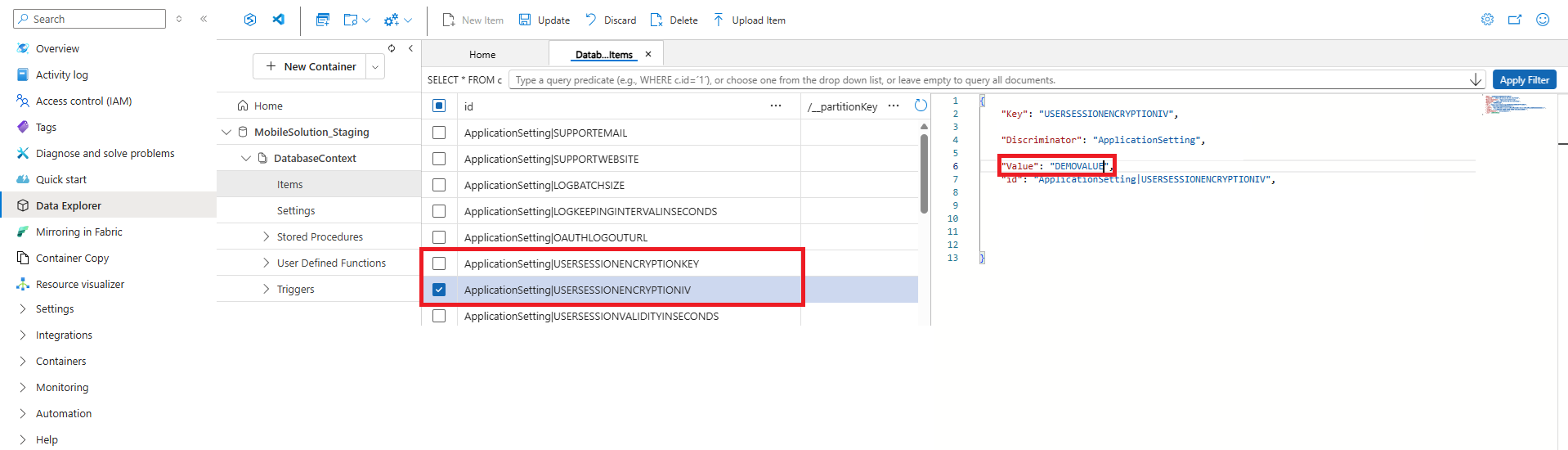This screenshot has width=1568, height=450.
Task: Click the JSON editor minimap
Action: [x=1515, y=104]
